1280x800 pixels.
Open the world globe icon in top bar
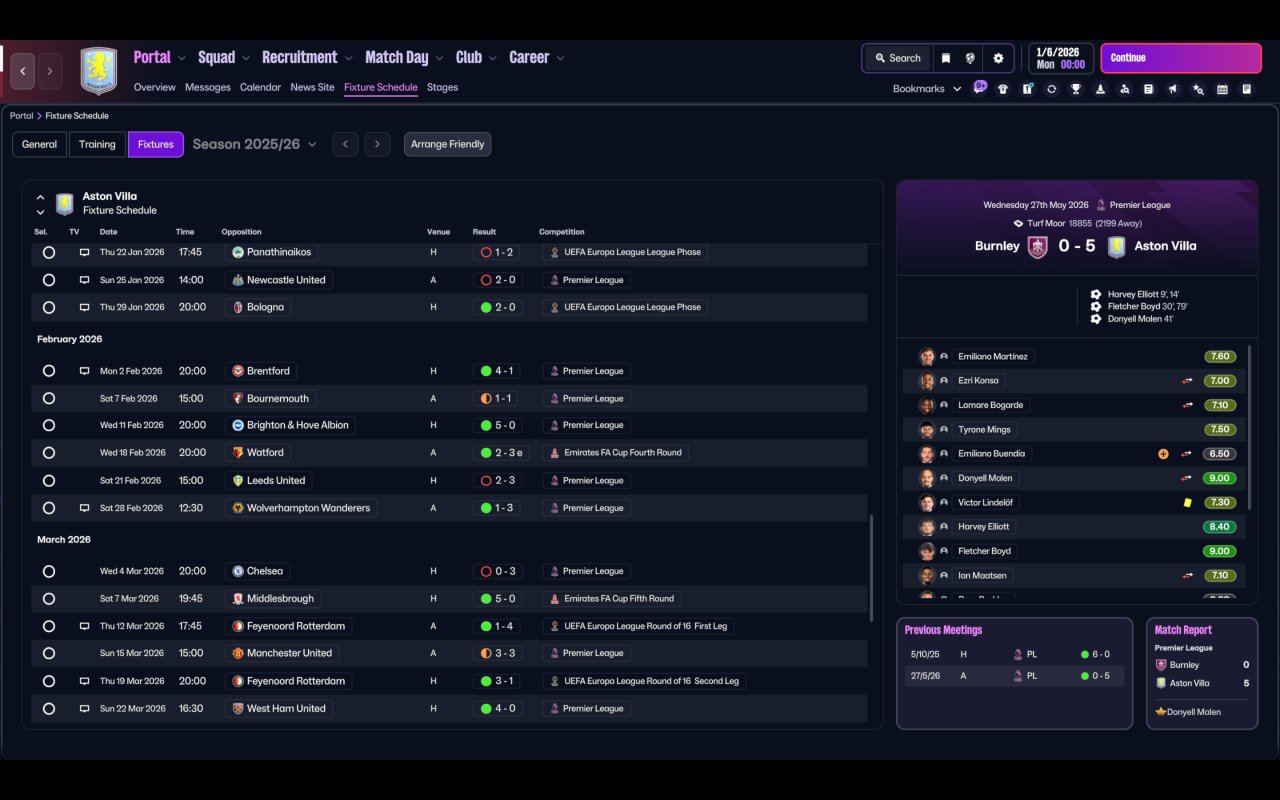(x=970, y=58)
